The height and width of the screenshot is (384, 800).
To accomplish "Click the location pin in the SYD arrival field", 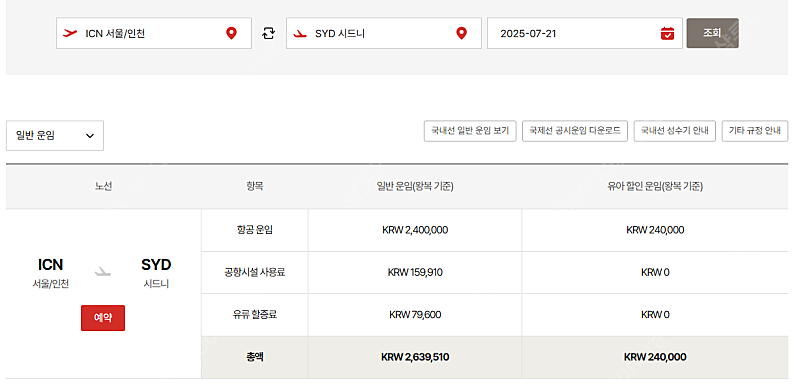I will pyautogui.click(x=461, y=34).
